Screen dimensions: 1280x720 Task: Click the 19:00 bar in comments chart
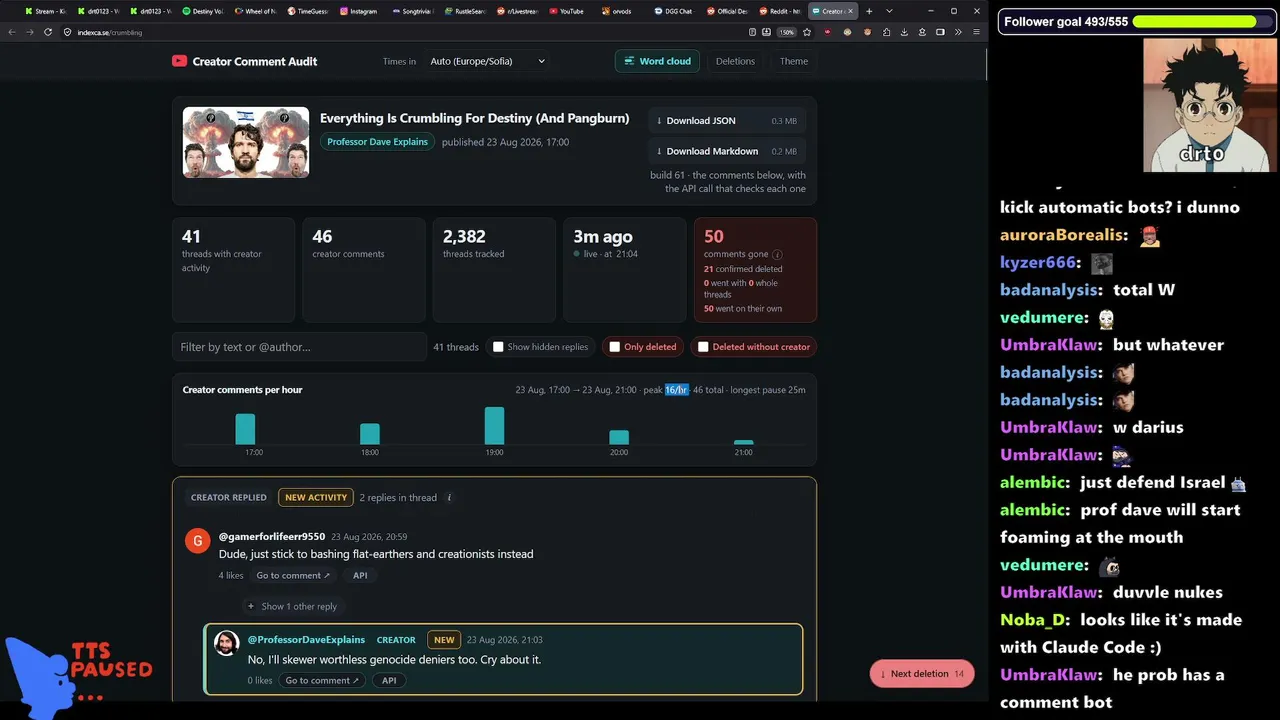494,426
